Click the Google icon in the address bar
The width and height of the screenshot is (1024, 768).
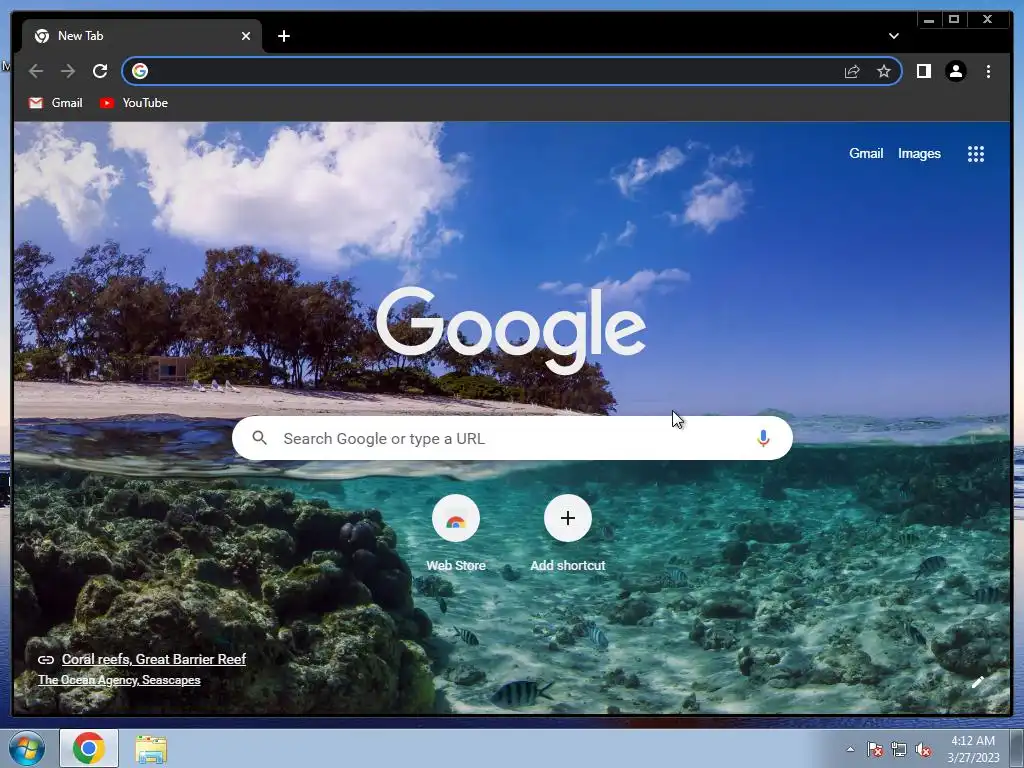(140, 71)
